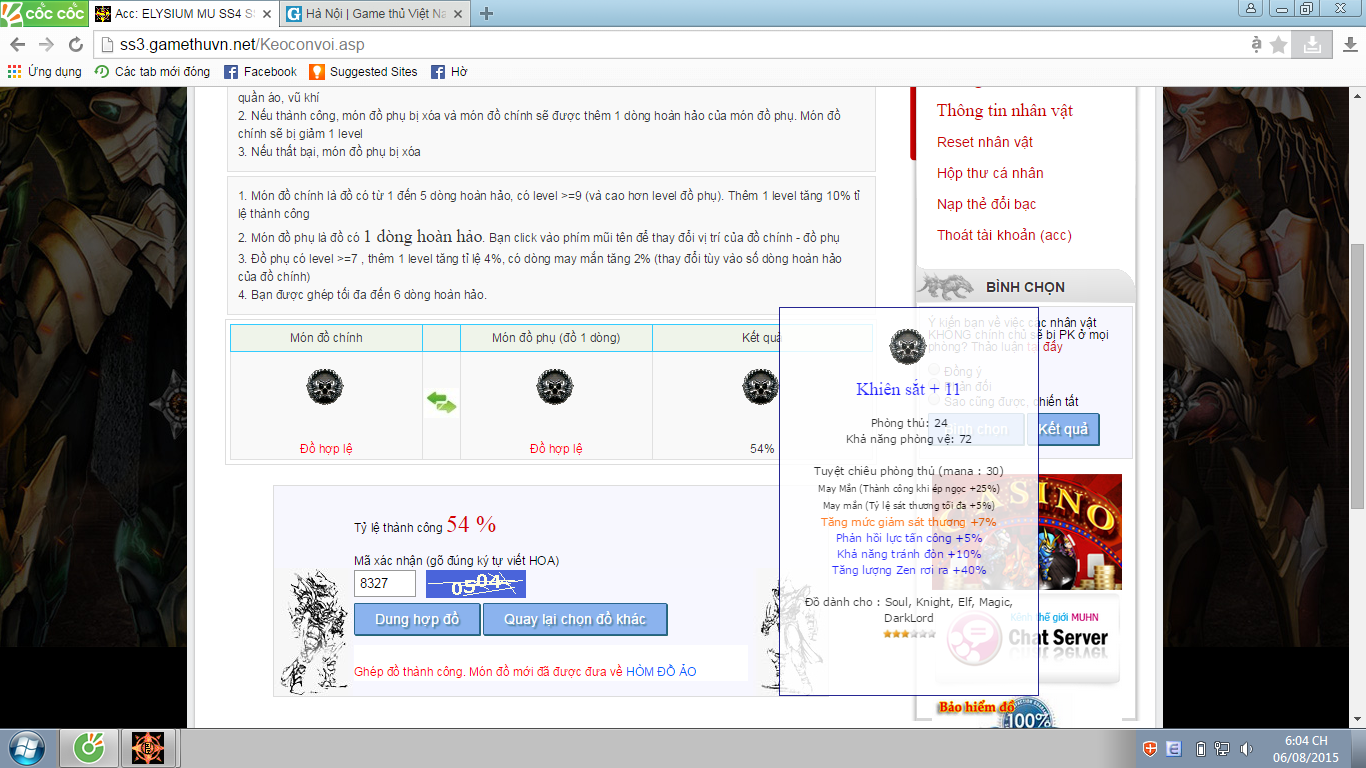Click the Tỷ lệ thành công 54 % text
Screen dimensions: 1366x768
pyautogui.click(x=425, y=525)
